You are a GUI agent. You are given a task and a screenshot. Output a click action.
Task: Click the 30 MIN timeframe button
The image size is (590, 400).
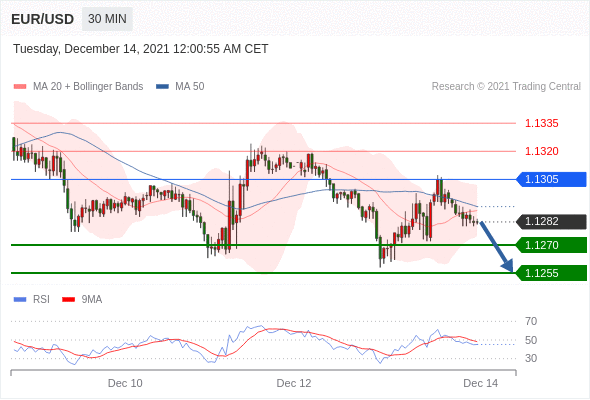tap(107, 19)
